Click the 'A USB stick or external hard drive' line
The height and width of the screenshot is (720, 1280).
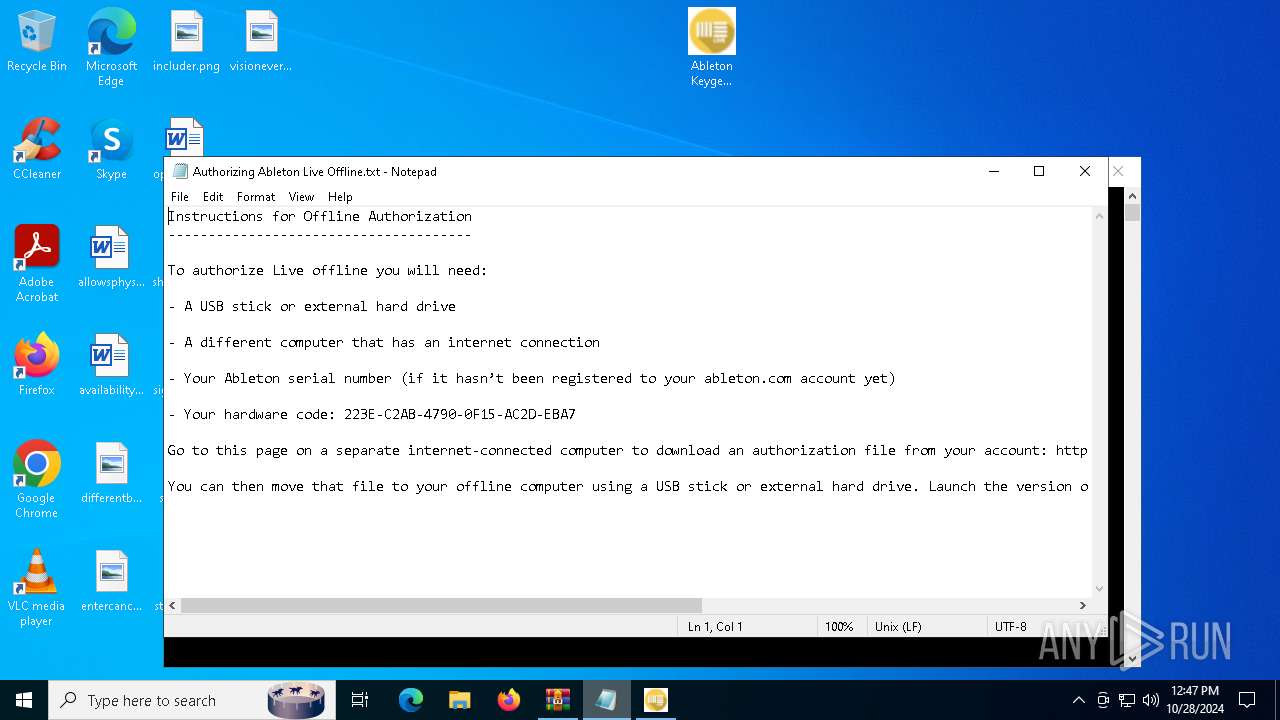[312, 306]
